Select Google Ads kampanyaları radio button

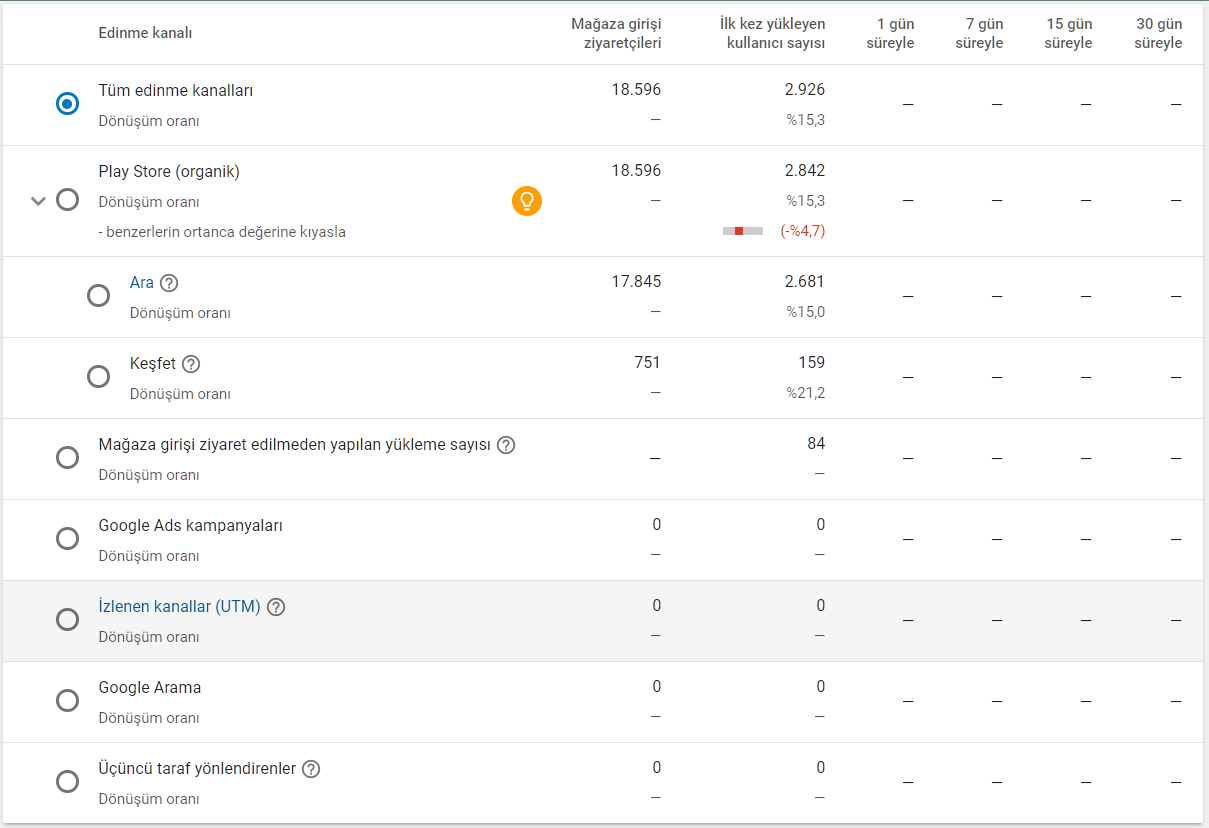point(67,539)
